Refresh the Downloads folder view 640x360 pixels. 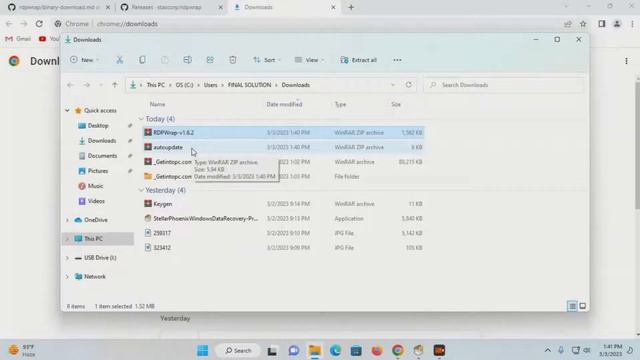pos(409,85)
